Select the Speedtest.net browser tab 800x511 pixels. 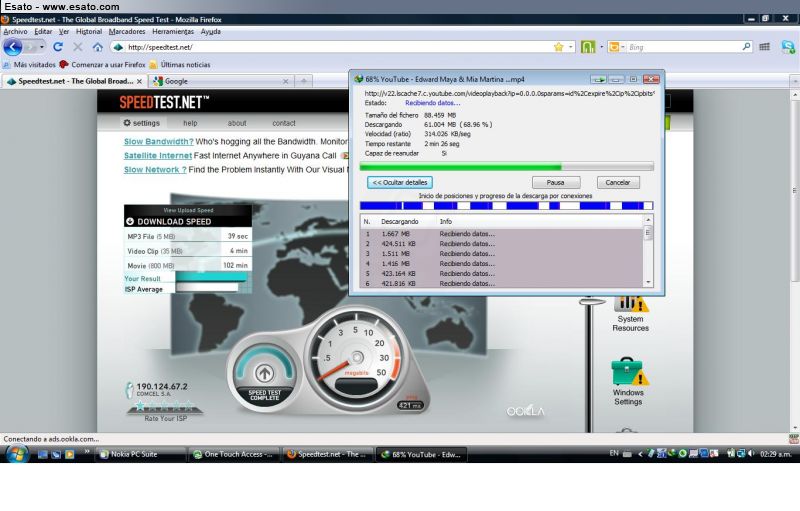74,81
